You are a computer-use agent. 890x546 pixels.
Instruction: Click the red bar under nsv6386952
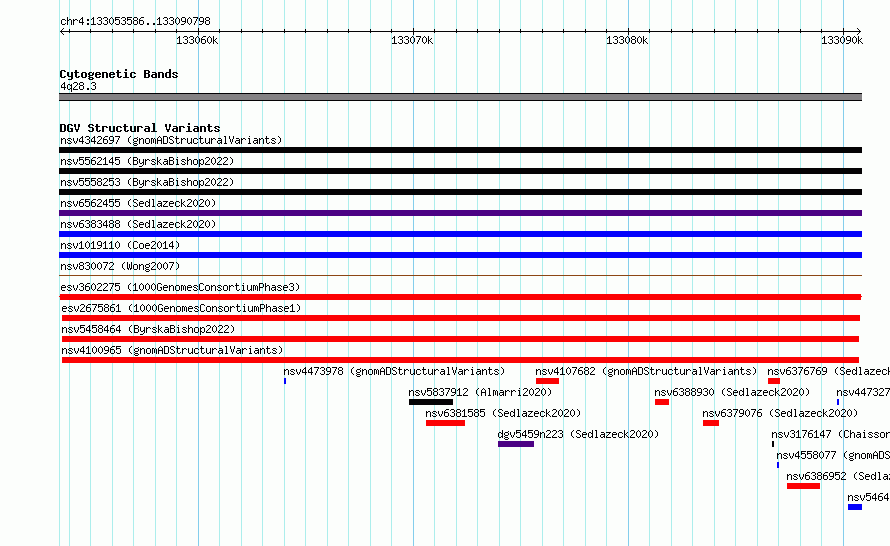point(803,486)
